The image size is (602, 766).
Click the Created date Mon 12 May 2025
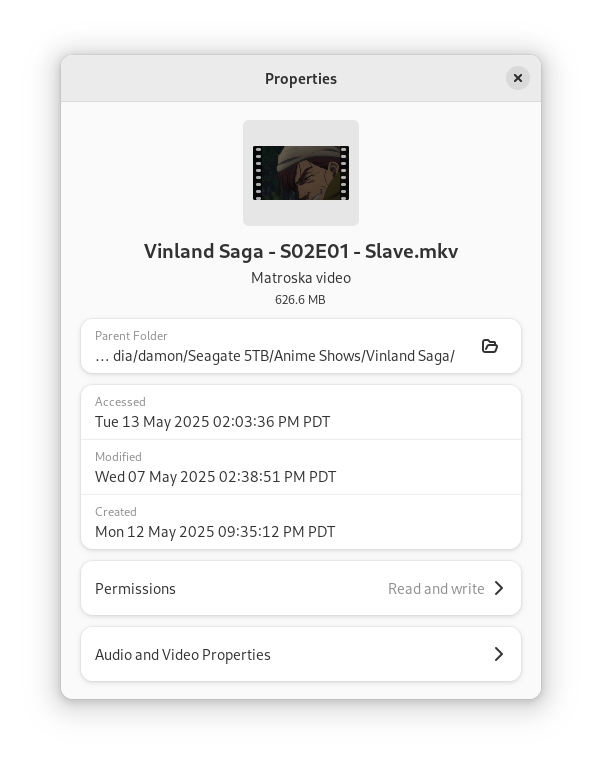point(215,532)
